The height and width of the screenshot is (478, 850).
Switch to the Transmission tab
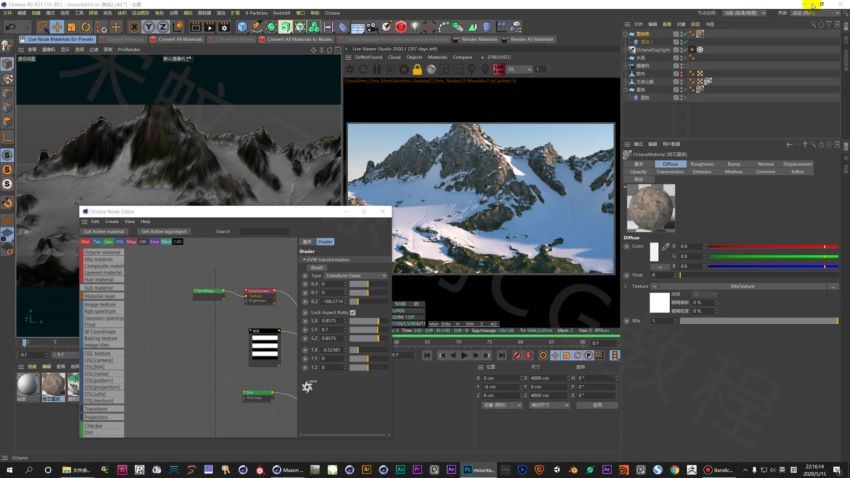click(x=670, y=172)
